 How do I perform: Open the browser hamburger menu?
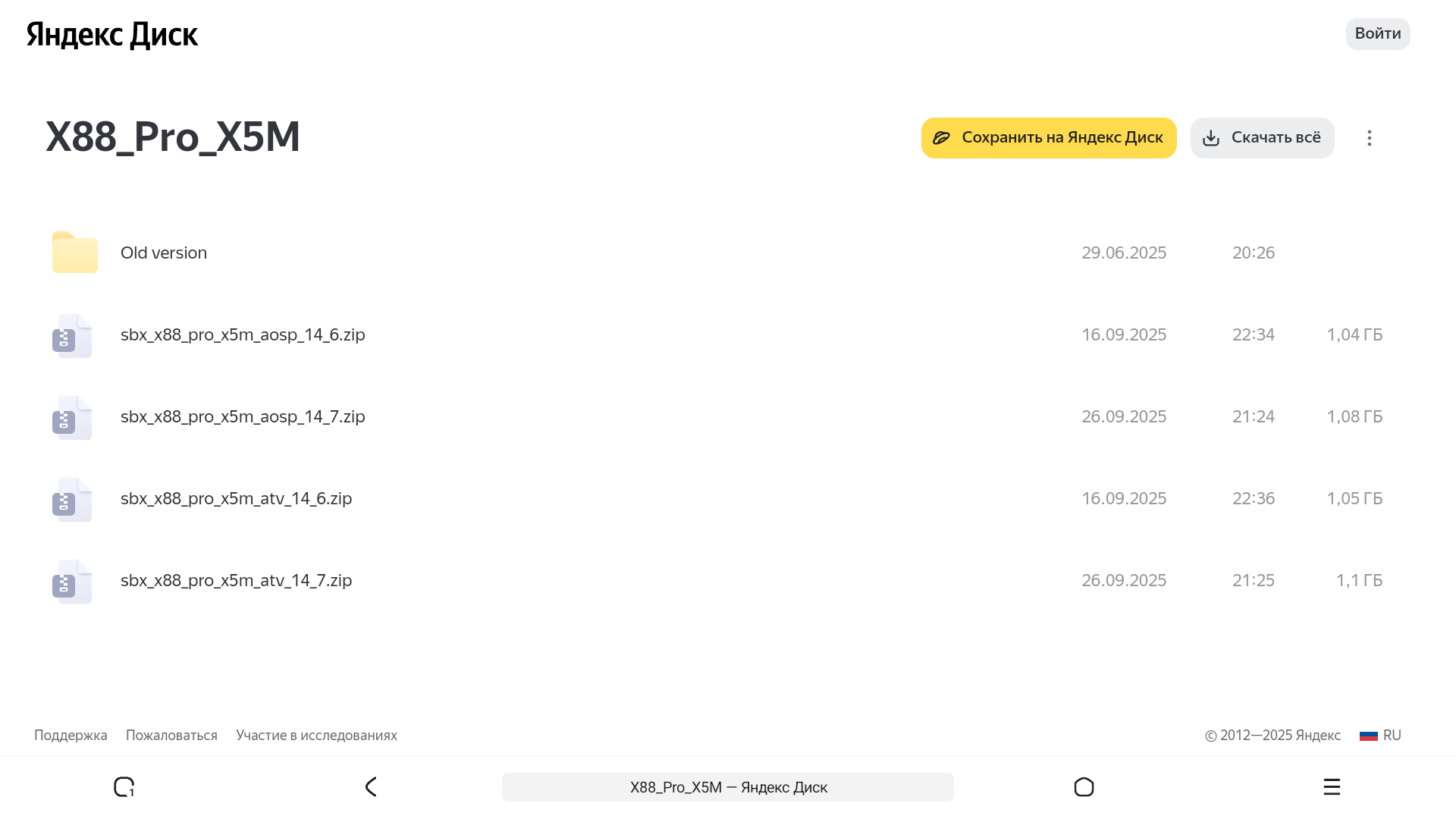[1332, 787]
